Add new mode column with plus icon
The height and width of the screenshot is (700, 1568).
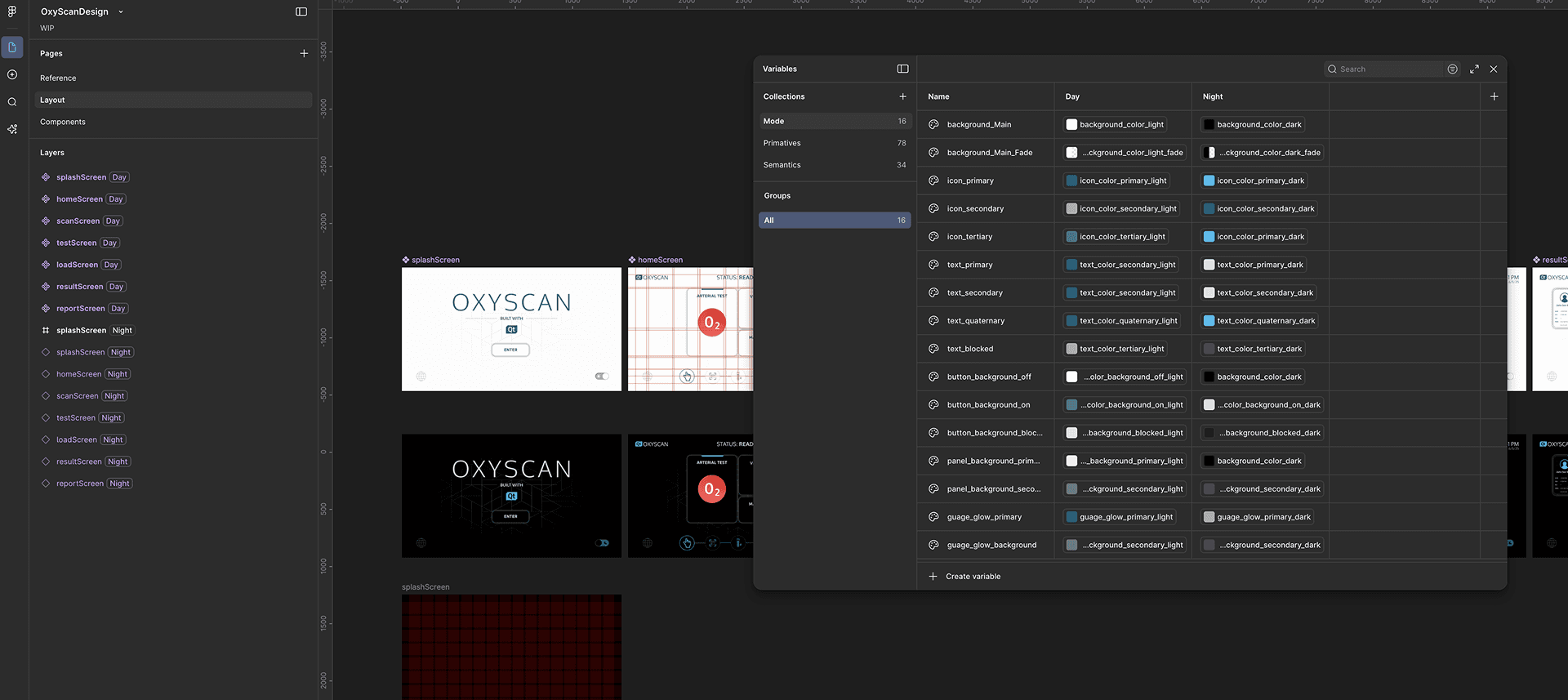1494,96
